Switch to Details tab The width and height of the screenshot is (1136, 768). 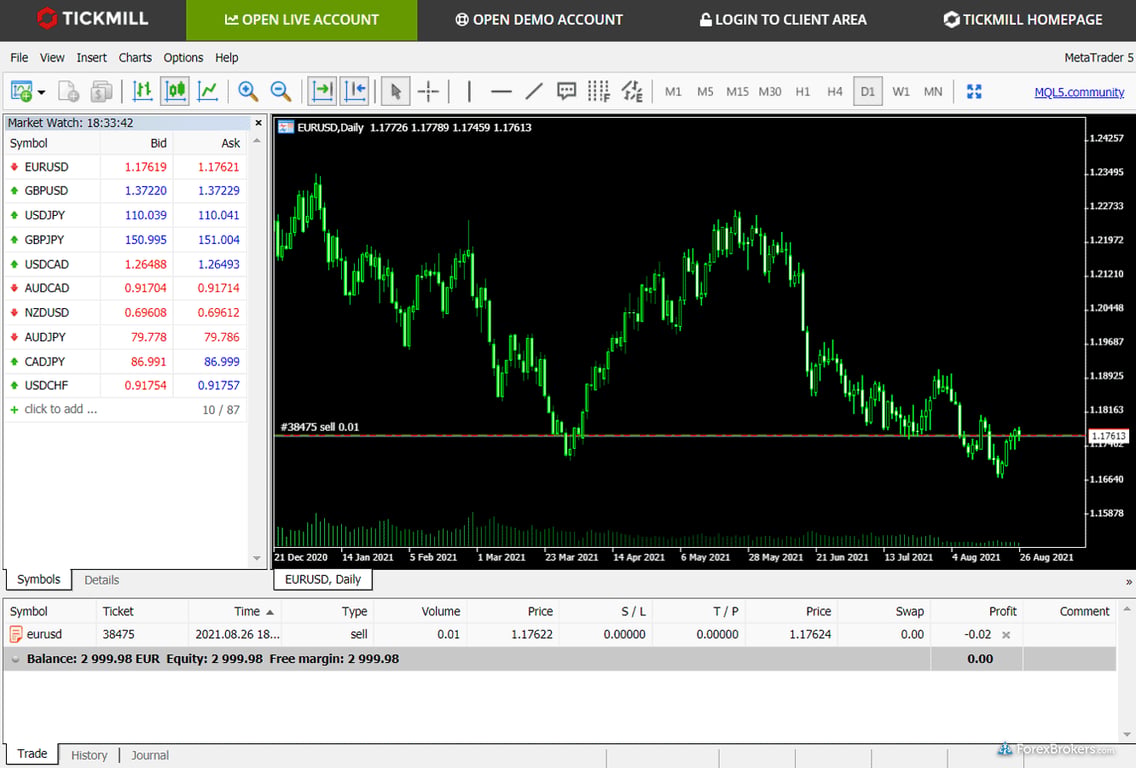pyautogui.click(x=101, y=580)
